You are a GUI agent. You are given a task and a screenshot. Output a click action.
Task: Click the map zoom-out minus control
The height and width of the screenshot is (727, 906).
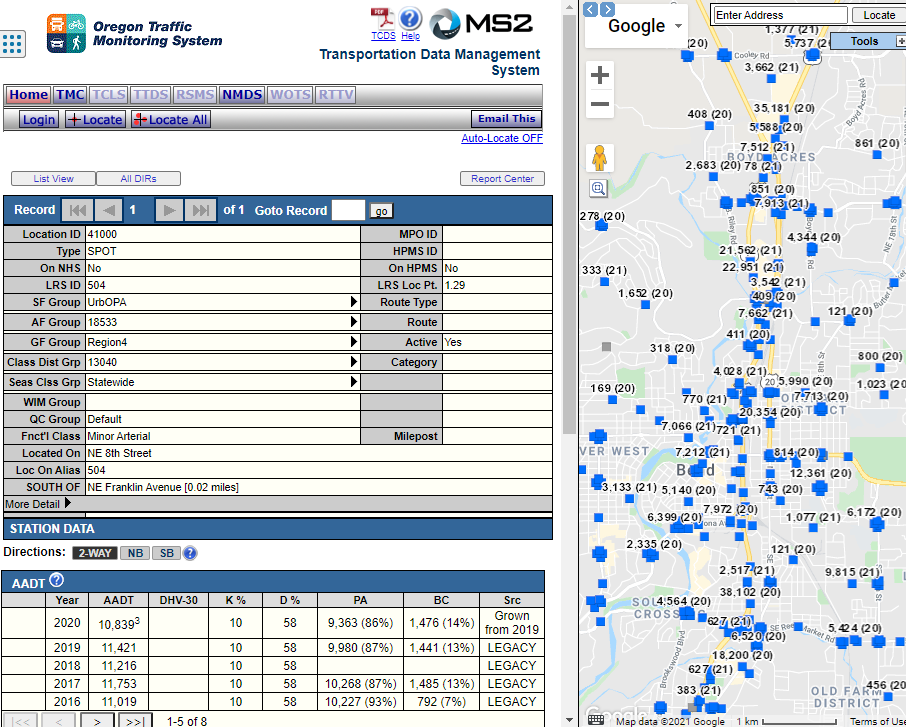pyautogui.click(x=599, y=105)
